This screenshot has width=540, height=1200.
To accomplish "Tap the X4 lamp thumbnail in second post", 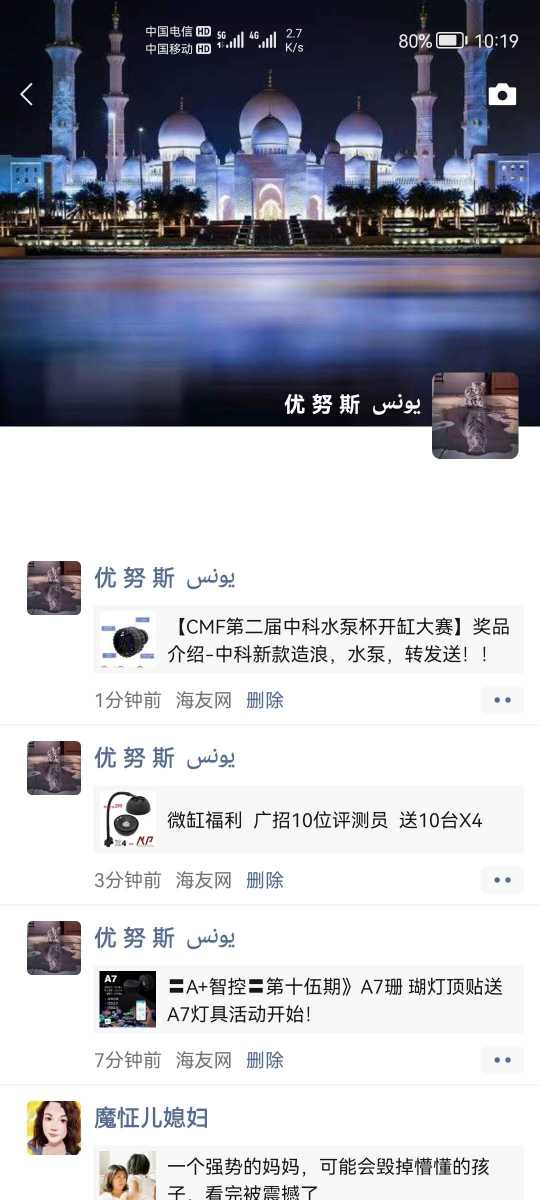I will [x=128, y=820].
